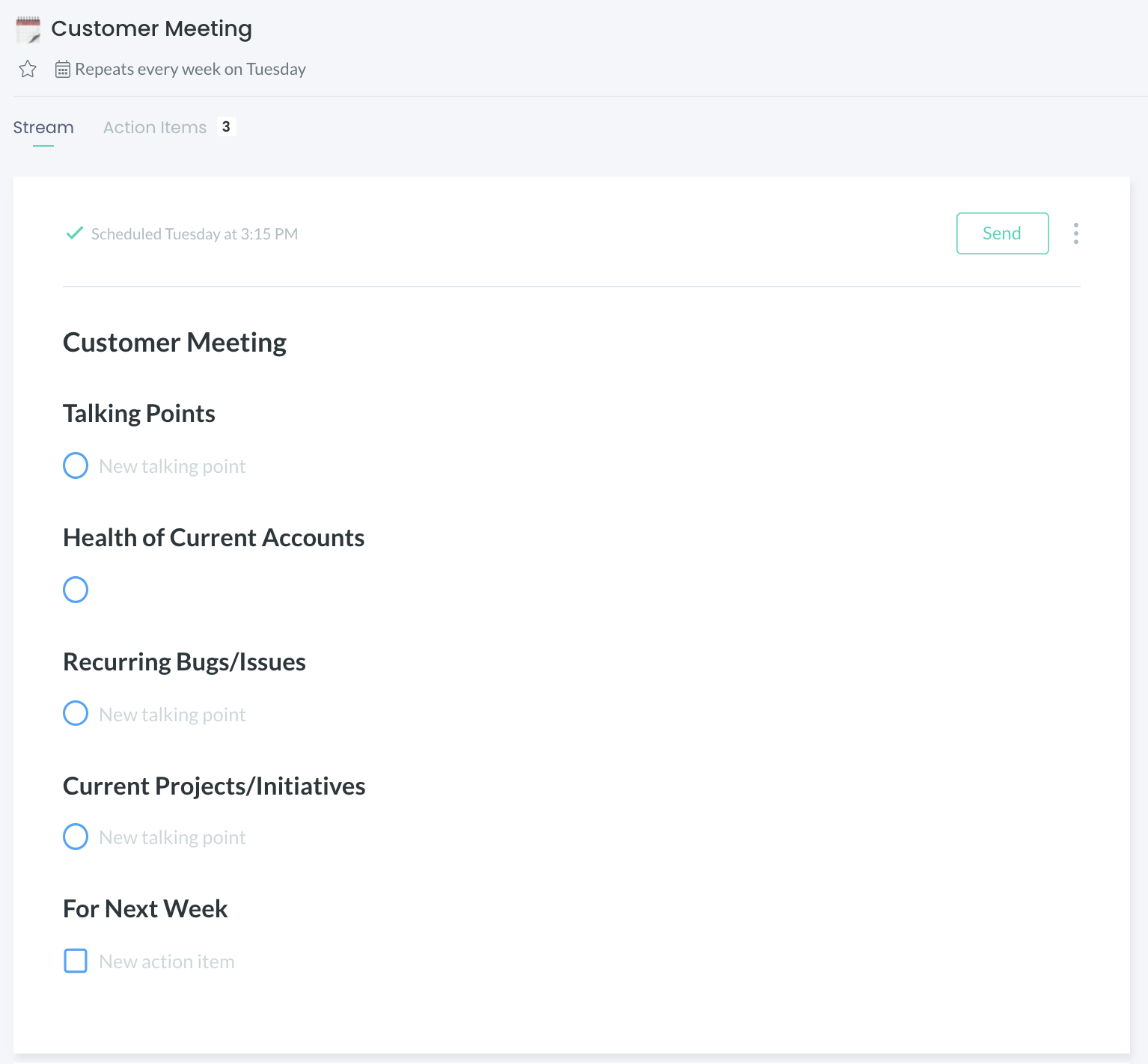Click the Scheduled Tuesday at 3:15 PM text
Viewport: 1148px width, 1064px height.
click(x=195, y=234)
